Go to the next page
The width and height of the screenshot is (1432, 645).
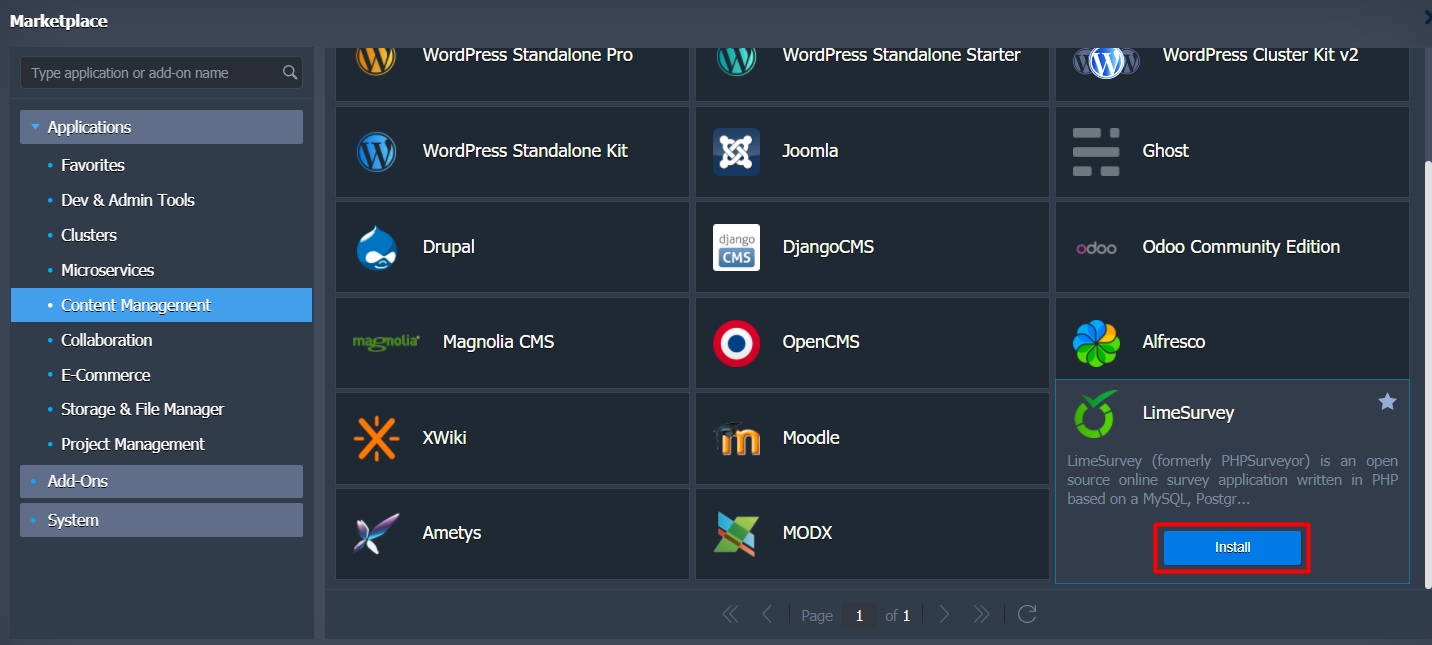[x=944, y=614]
